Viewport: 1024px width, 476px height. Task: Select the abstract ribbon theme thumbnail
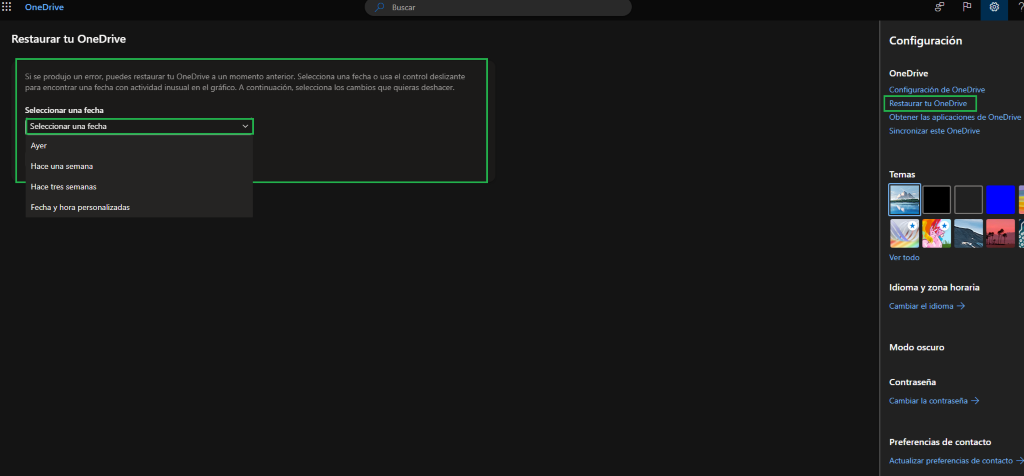(x=904, y=233)
